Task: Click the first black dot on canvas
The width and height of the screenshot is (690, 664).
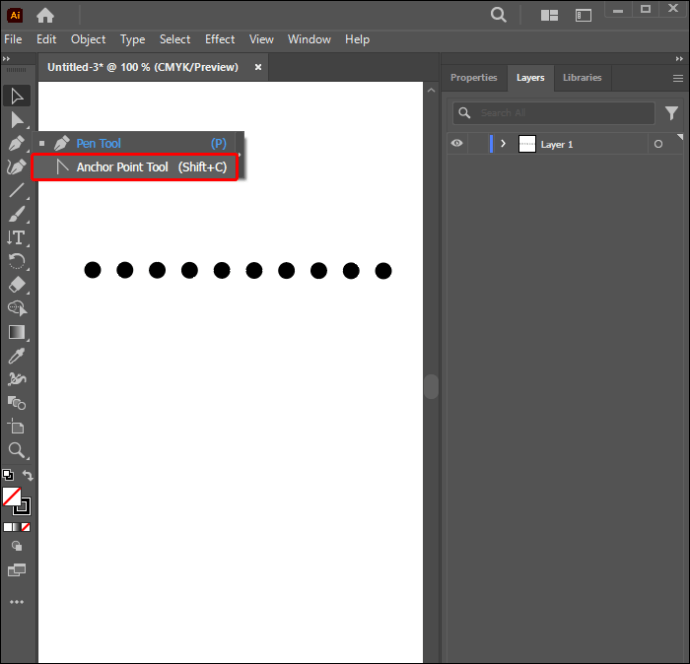Action: pos(92,270)
